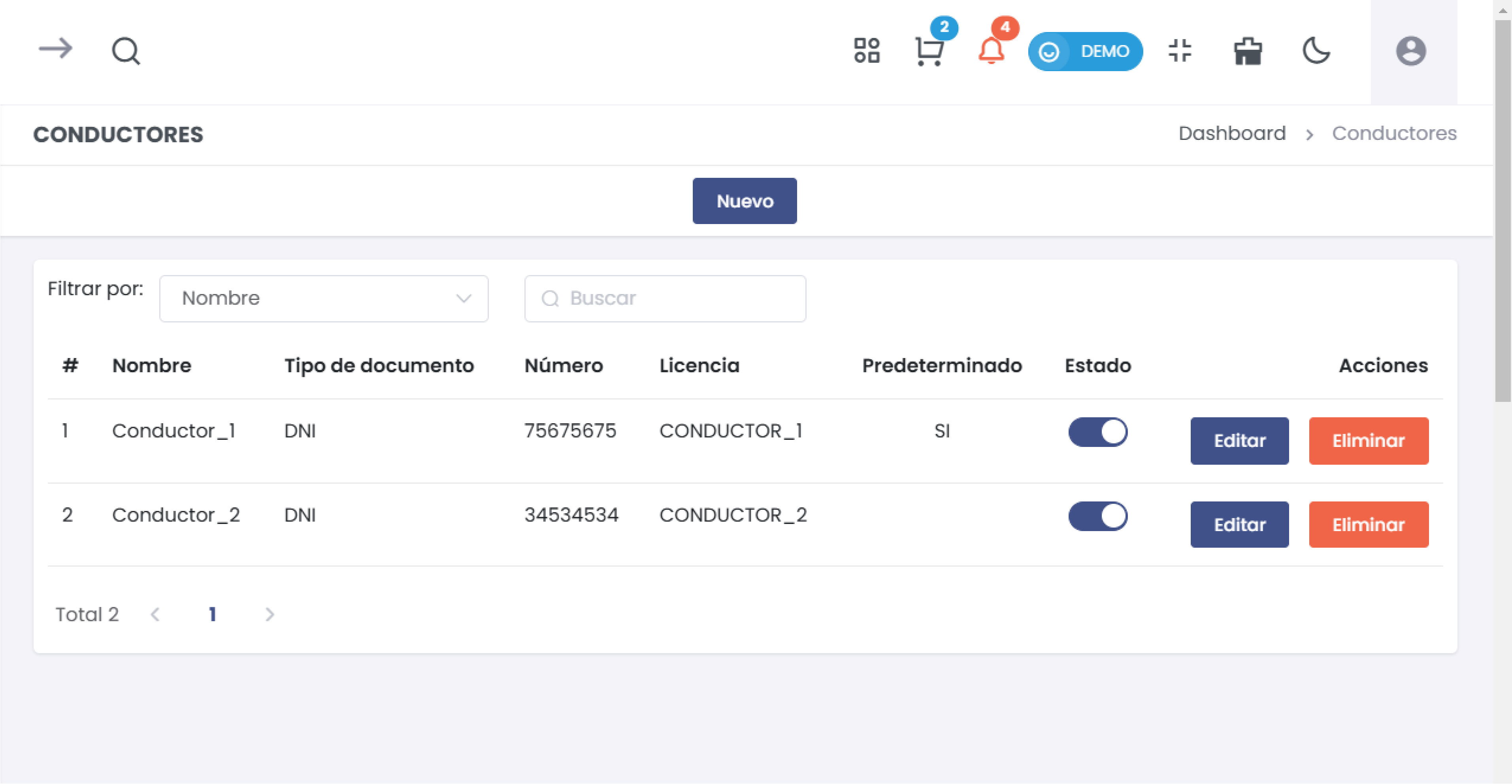
Task: Delete Conductor_2 with Eliminar
Action: click(x=1368, y=525)
